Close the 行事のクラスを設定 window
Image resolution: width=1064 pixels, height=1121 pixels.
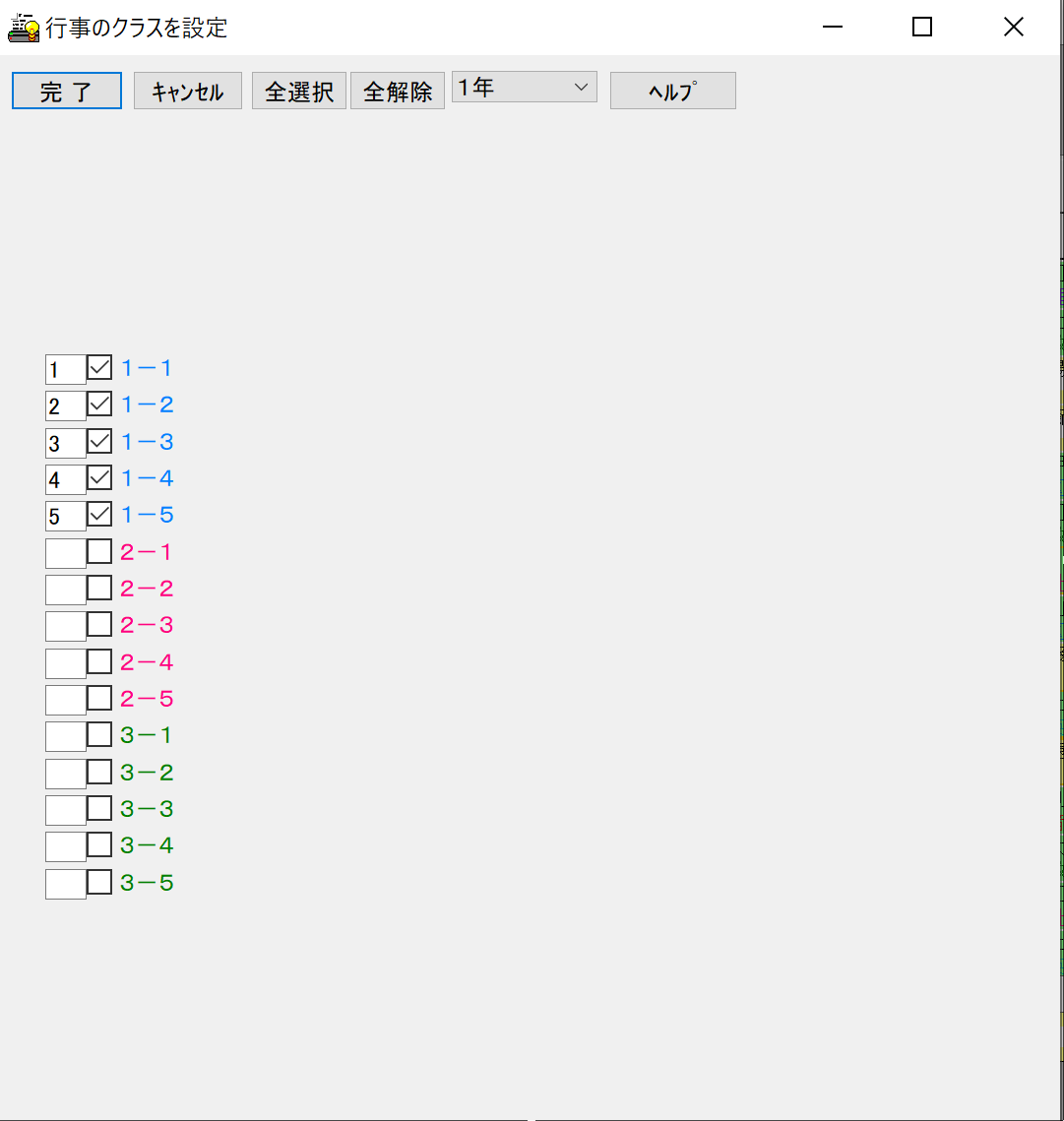(x=1013, y=27)
